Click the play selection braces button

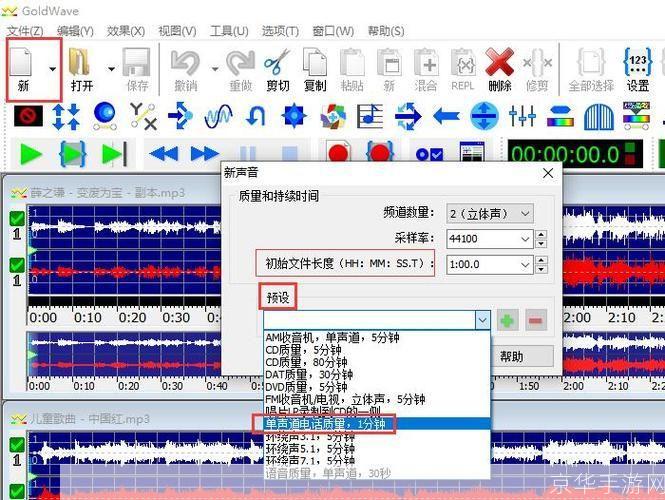point(73,153)
